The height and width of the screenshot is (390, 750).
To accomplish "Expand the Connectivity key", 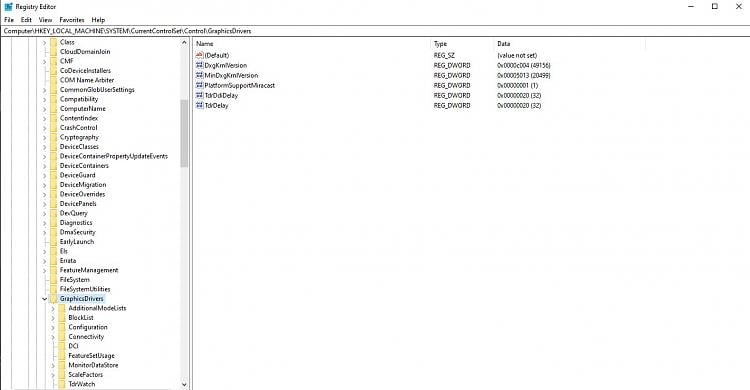I will click(x=53, y=336).
